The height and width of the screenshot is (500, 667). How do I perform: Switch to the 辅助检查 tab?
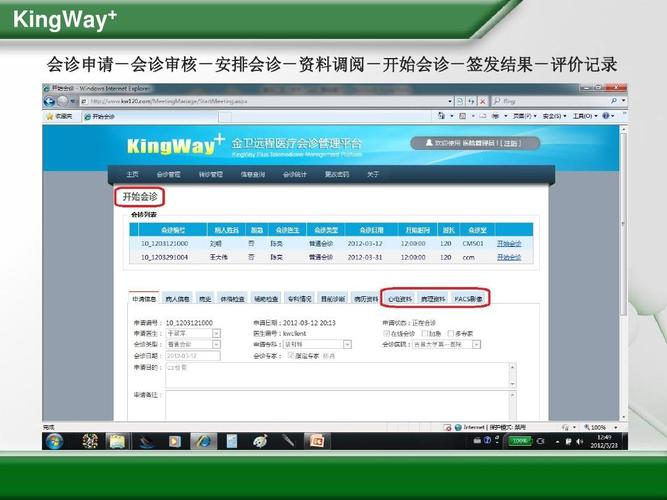[266, 299]
